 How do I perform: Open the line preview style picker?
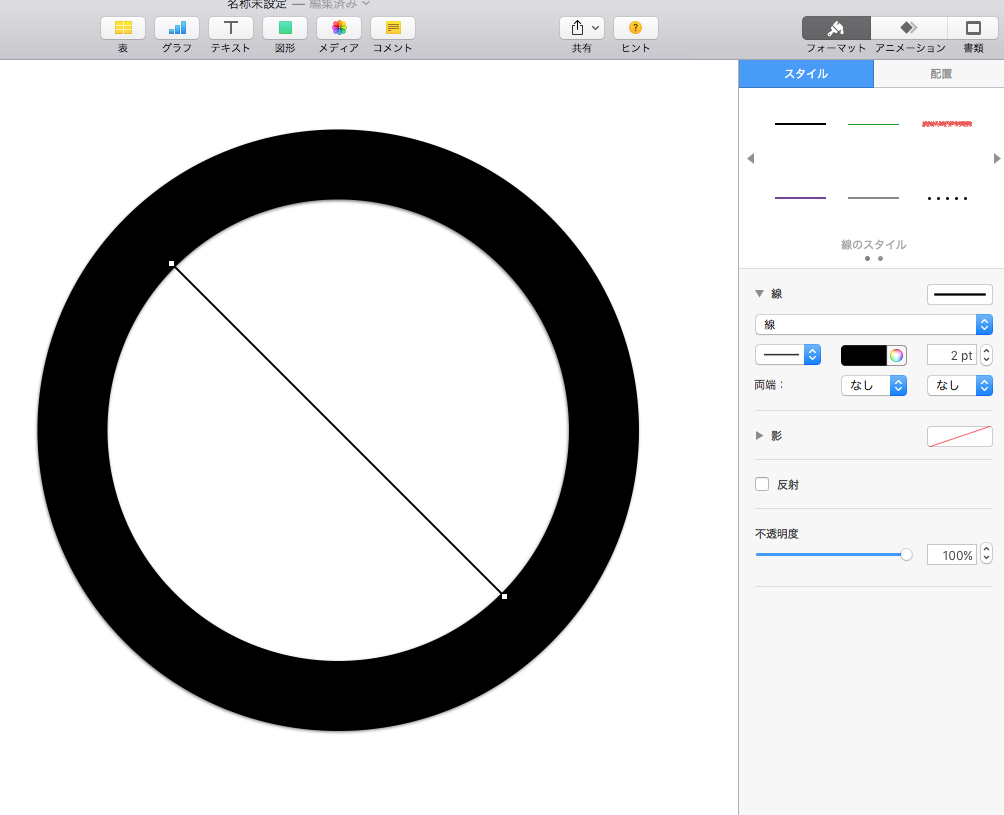click(x=959, y=294)
